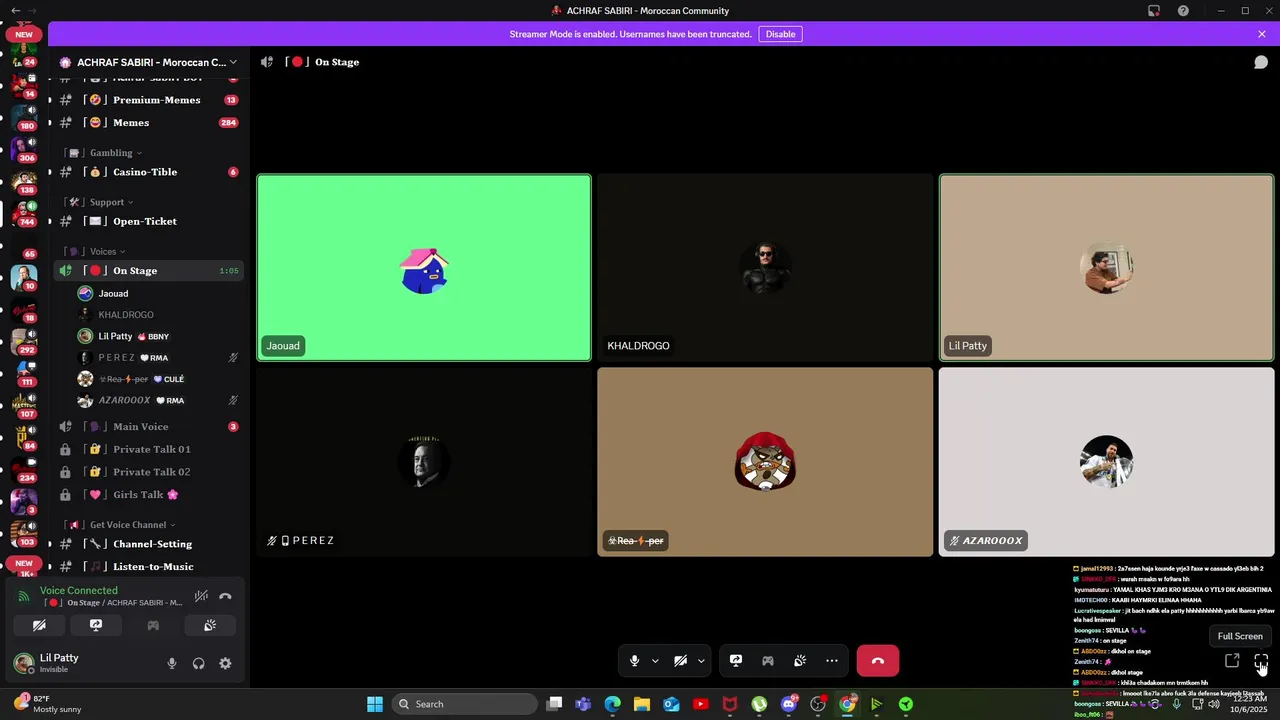Join the Main Voice channel
The height and width of the screenshot is (720, 1280).
[x=148, y=426]
